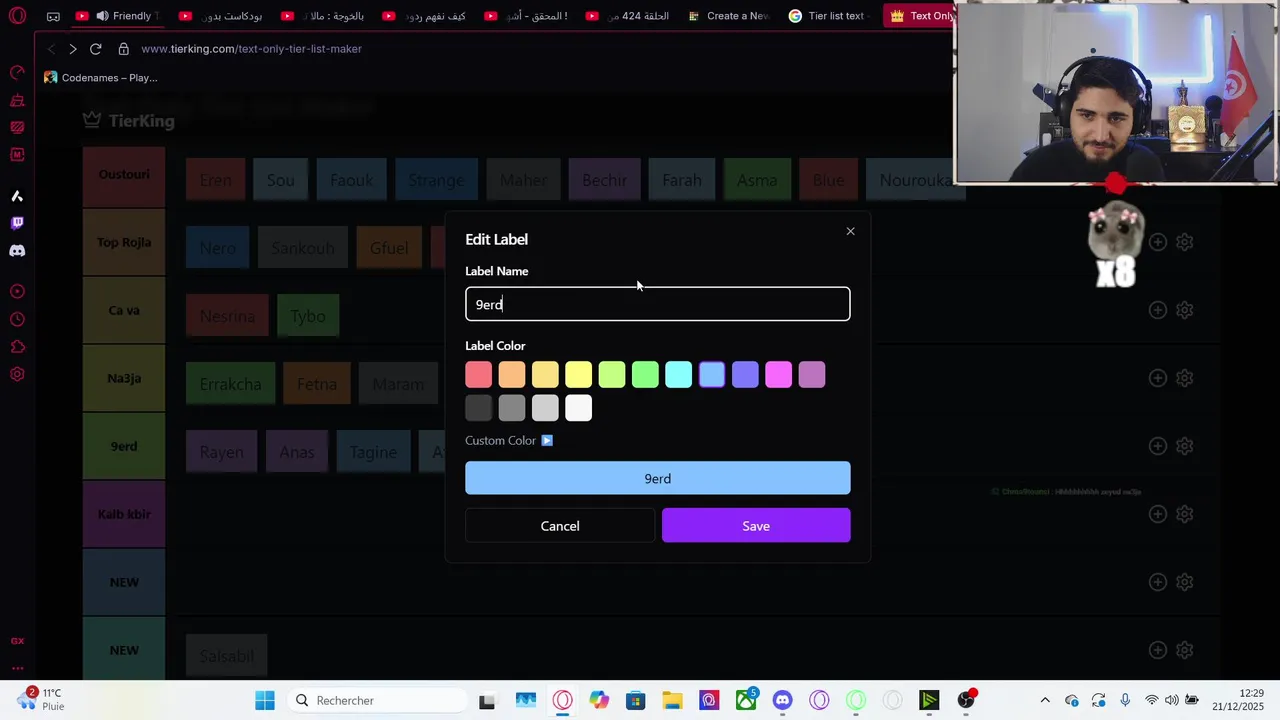
Task: Pick the lime green color swatch
Action: [612, 375]
